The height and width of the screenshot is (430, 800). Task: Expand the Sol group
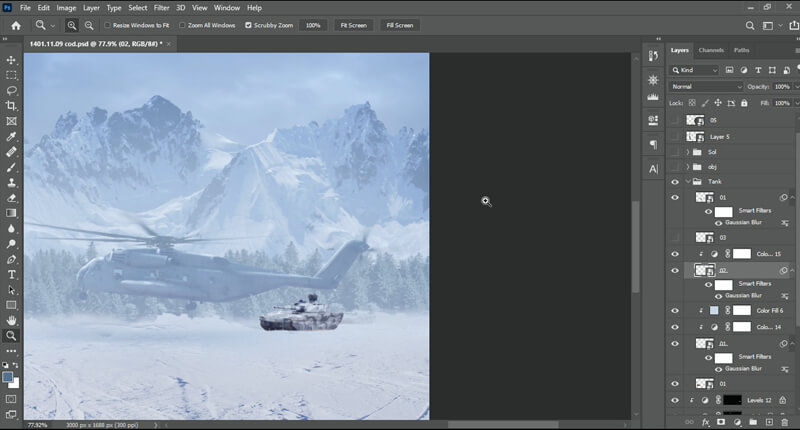point(688,152)
